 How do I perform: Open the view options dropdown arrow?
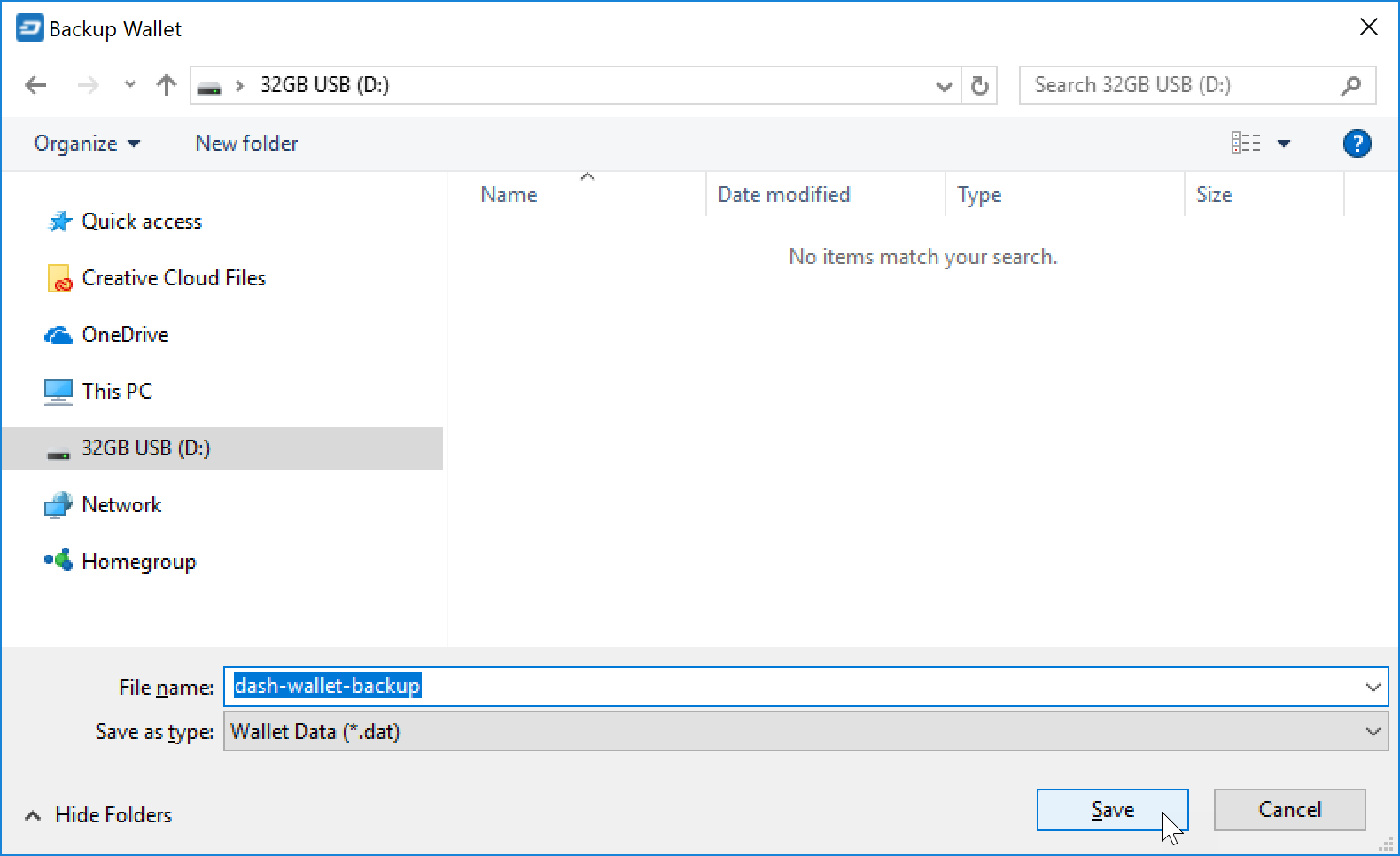(x=1284, y=144)
